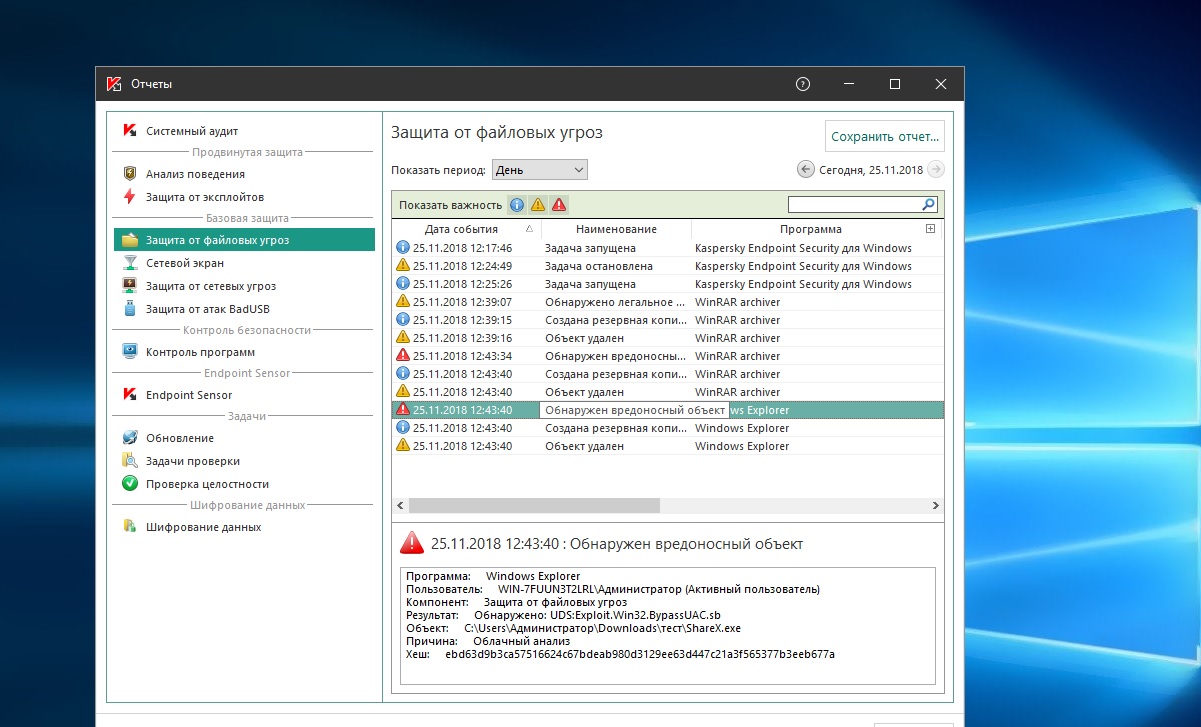Click the System Audit Kaspersky icon
Screen dimensions: 1201x727
pos(129,131)
